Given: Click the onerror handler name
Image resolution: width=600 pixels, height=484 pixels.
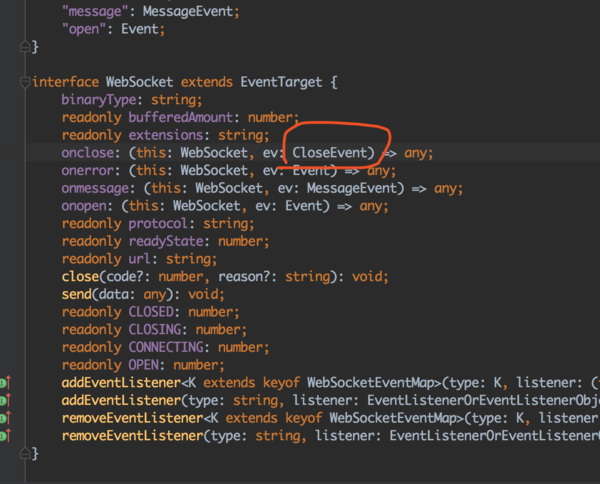Looking at the screenshot, I should [88, 170].
